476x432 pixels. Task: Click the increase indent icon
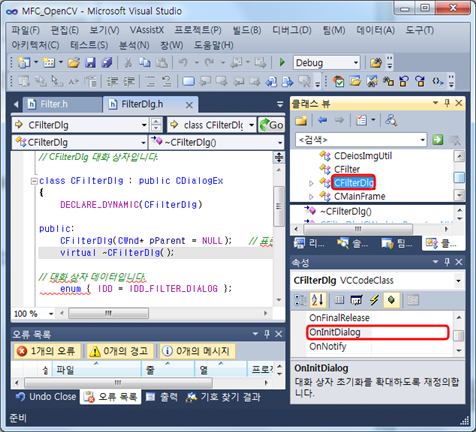click(x=129, y=81)
